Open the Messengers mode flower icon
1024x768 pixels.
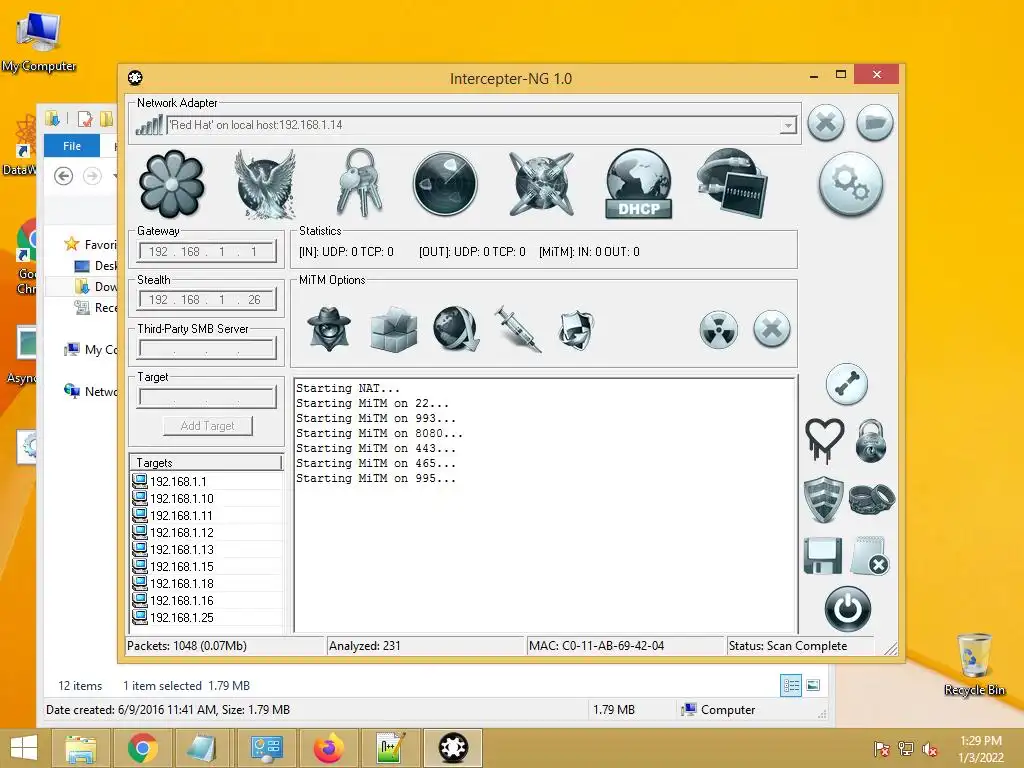coord(171,184)
